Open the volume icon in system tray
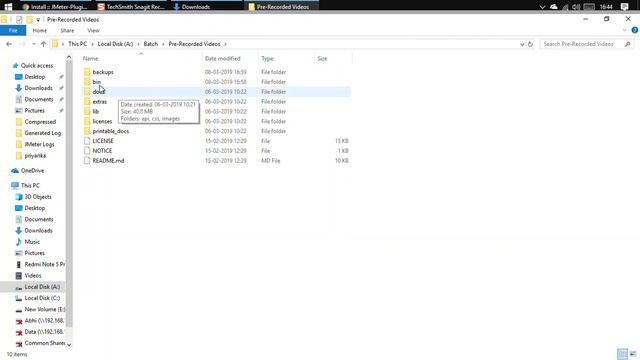The image size is (640, 360). coord(576,7)
